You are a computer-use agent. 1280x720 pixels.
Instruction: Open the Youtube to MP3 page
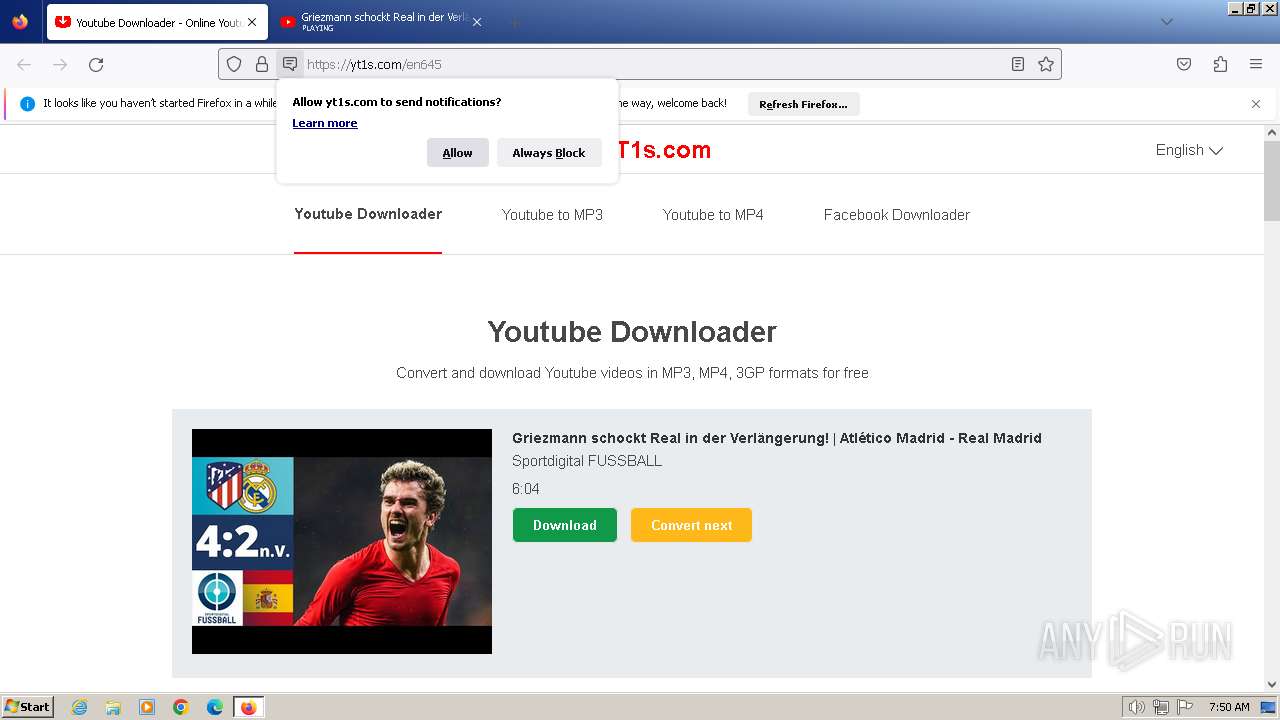pyautogui.click(x=552, y=215)
